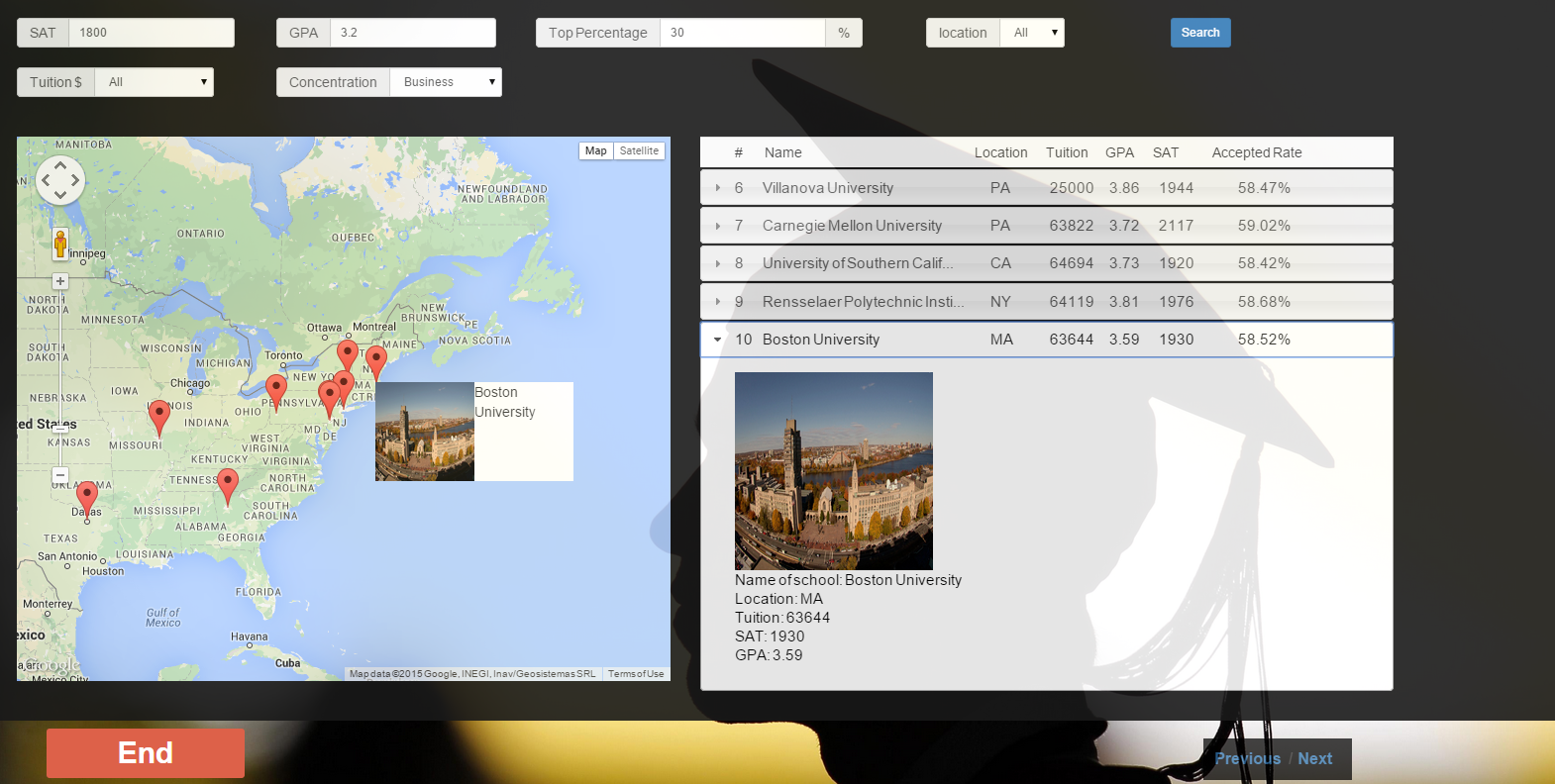Click the red marker near Dallas
This screenshot has height=784, width=1555.
click(x=87, y=498)
